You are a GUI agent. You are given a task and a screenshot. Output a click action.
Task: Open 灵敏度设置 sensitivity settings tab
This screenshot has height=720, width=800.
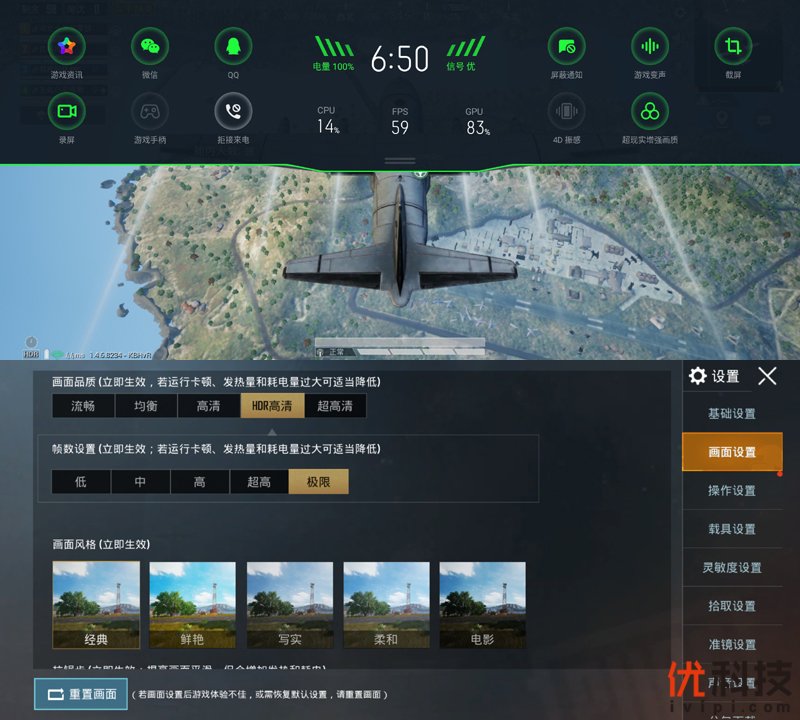click(732, 568)
